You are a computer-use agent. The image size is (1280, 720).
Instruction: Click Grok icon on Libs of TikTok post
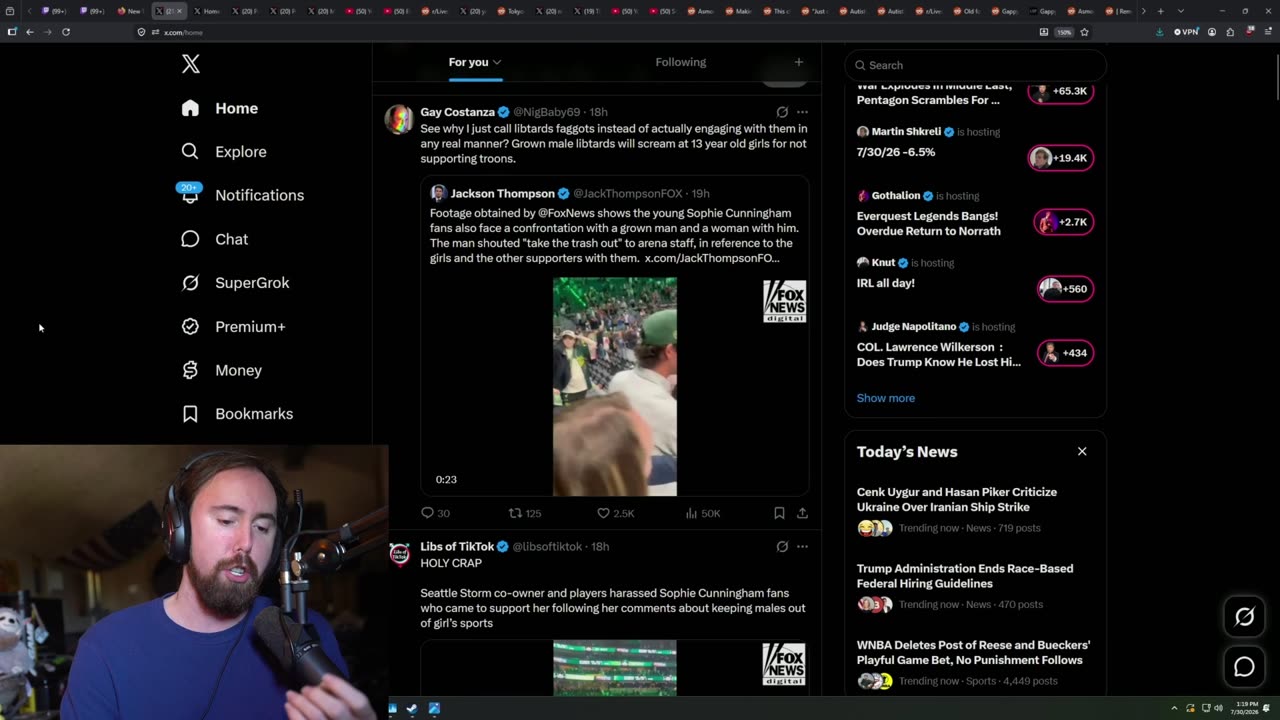pyautogui.click(x=782, y=547)
